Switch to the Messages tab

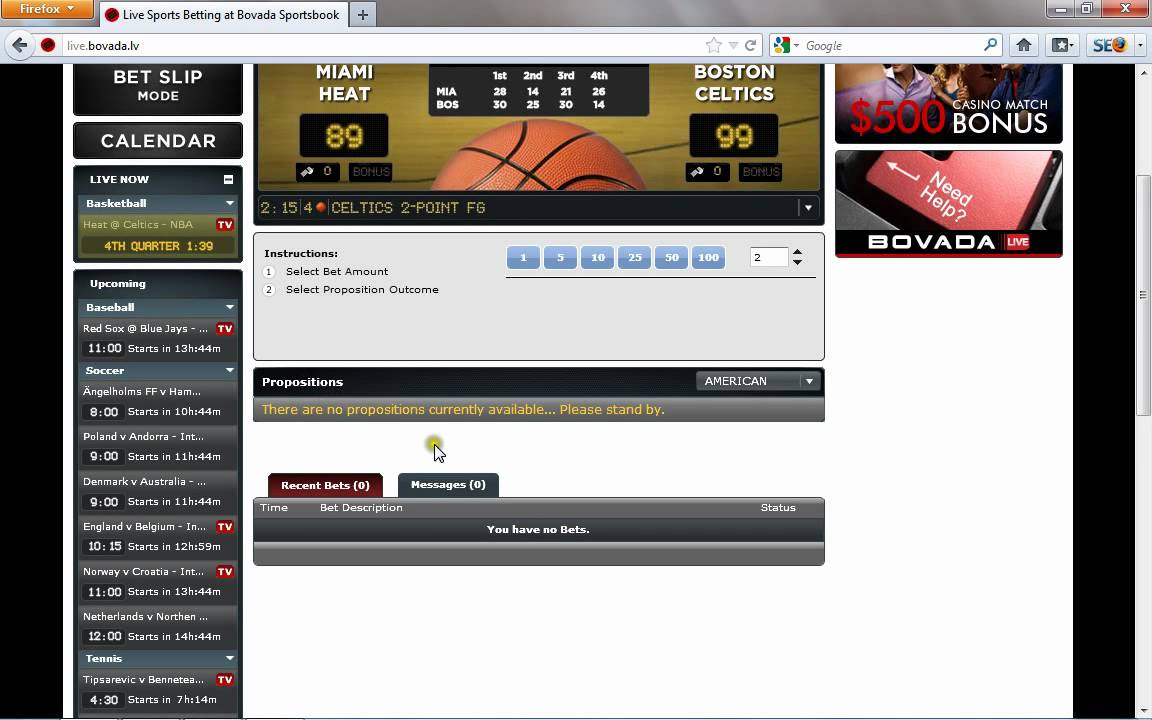click(448, 485)
